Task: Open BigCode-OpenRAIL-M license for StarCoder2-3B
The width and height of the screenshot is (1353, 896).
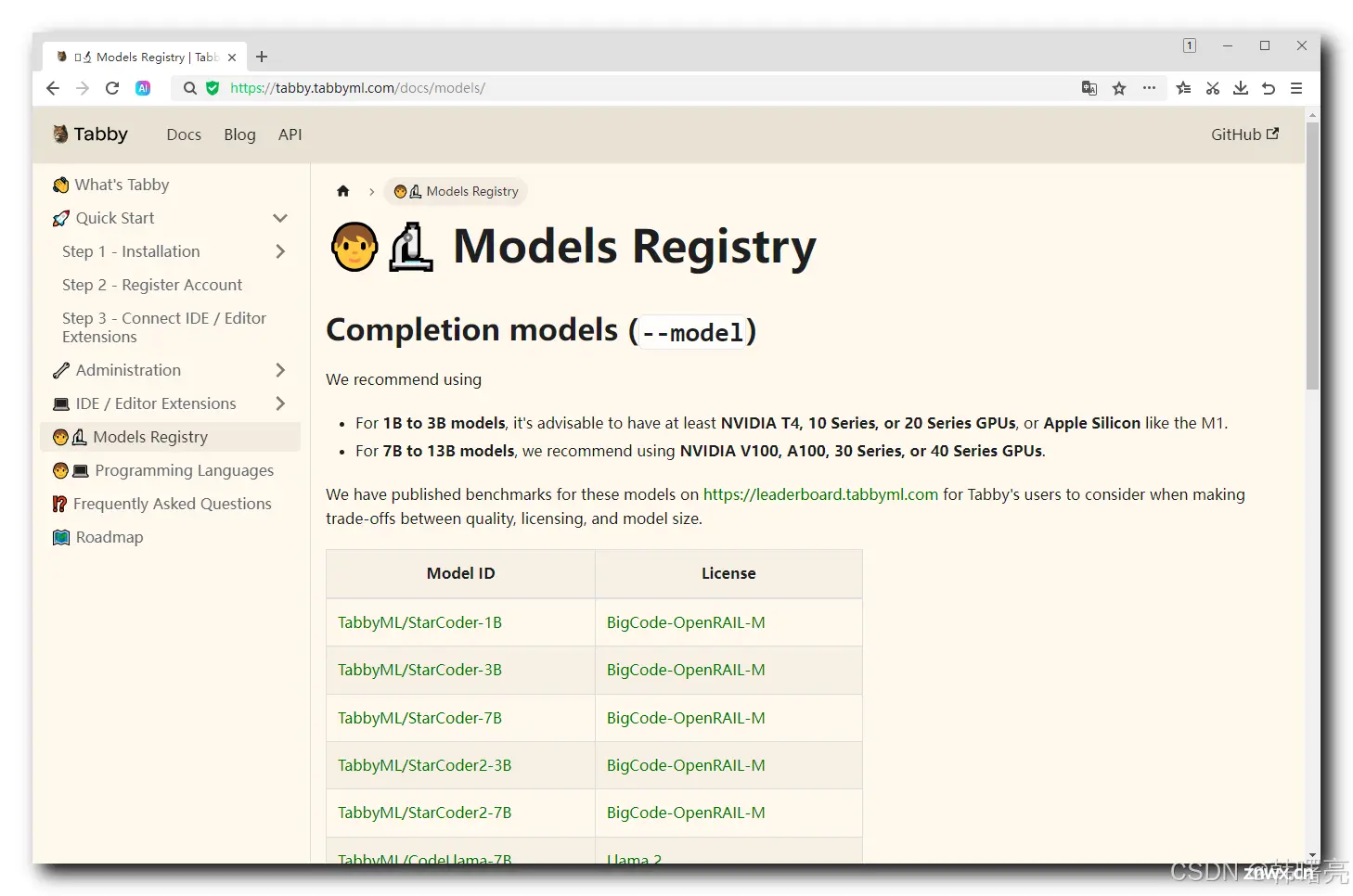Action: [686, 765]
